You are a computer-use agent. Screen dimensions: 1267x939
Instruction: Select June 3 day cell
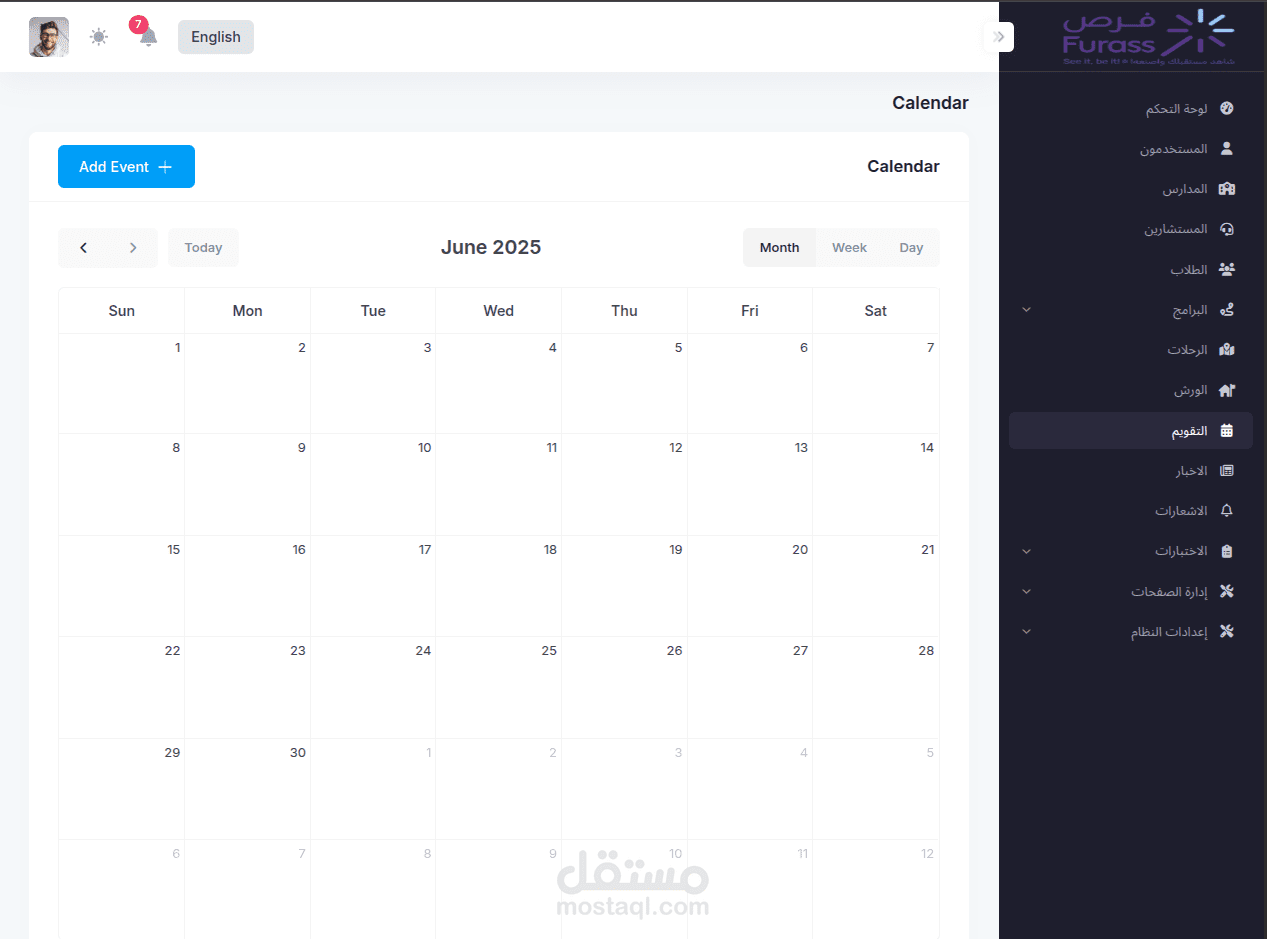pos(373,383)
